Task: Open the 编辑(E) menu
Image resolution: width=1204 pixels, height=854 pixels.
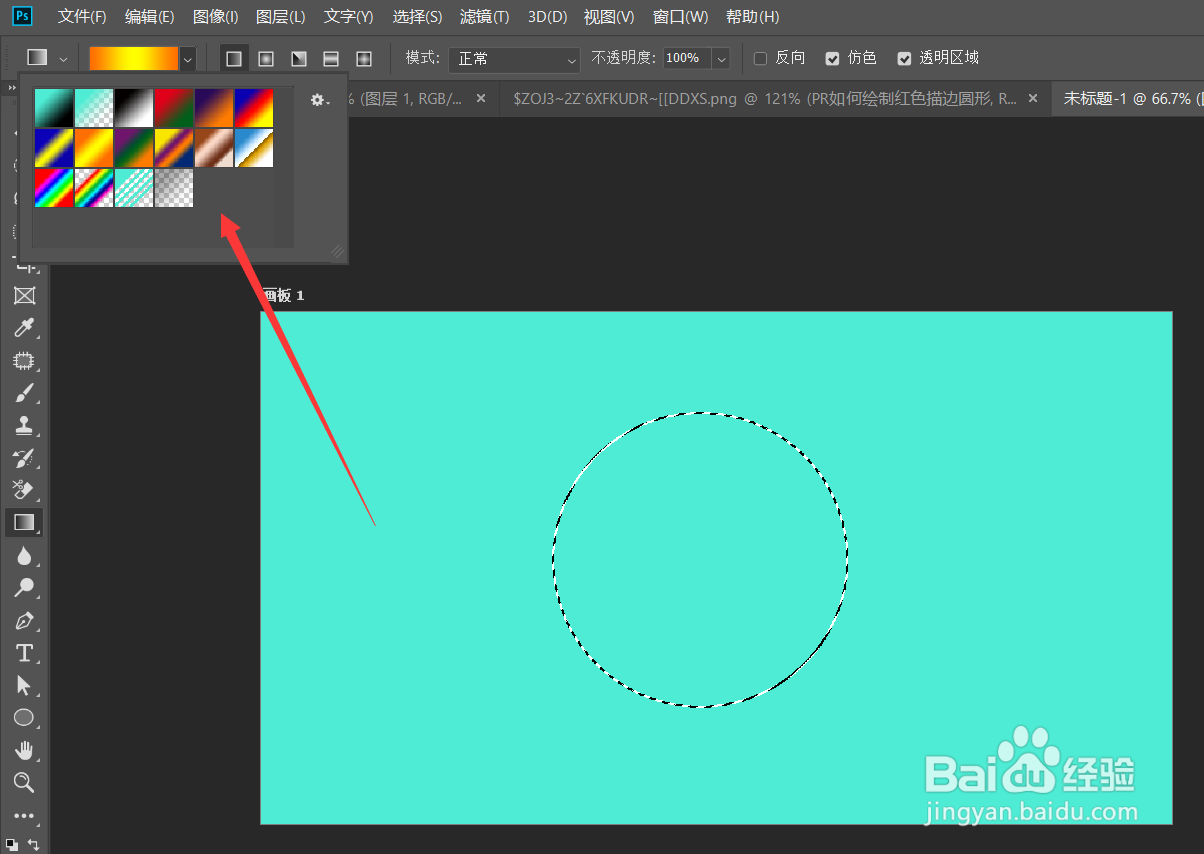Action: point(149,17)
